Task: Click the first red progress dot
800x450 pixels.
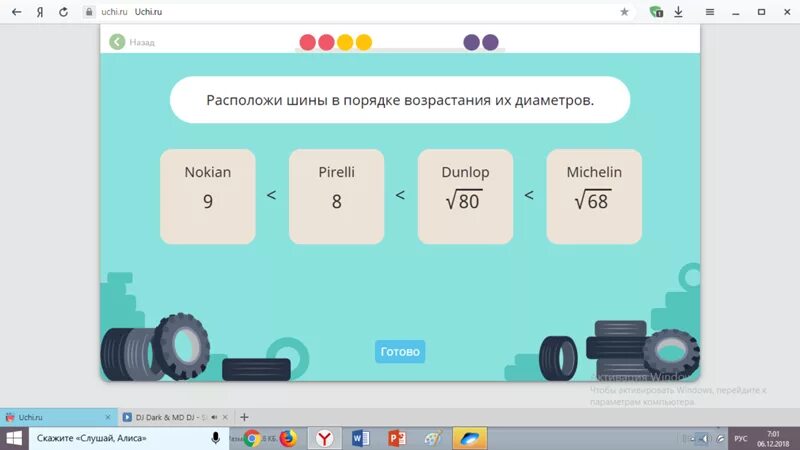Action: point(307,42)
